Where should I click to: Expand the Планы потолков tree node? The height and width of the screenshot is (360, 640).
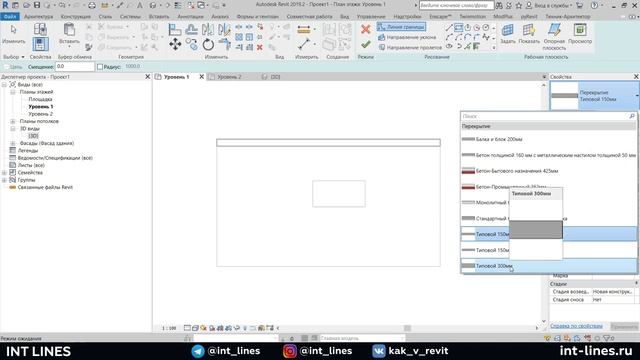(13, 121)
